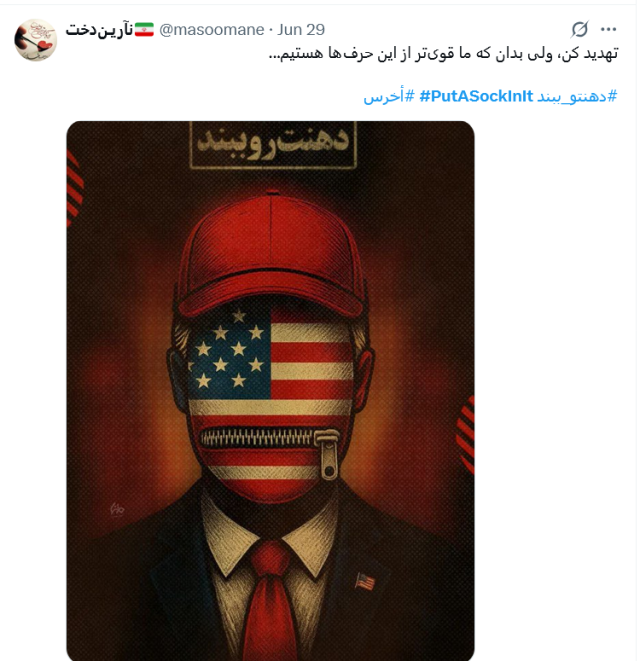The width and height of the screenshot is (640, 661).
Task: Open the #أخرس hashtag
Action: 389,97
